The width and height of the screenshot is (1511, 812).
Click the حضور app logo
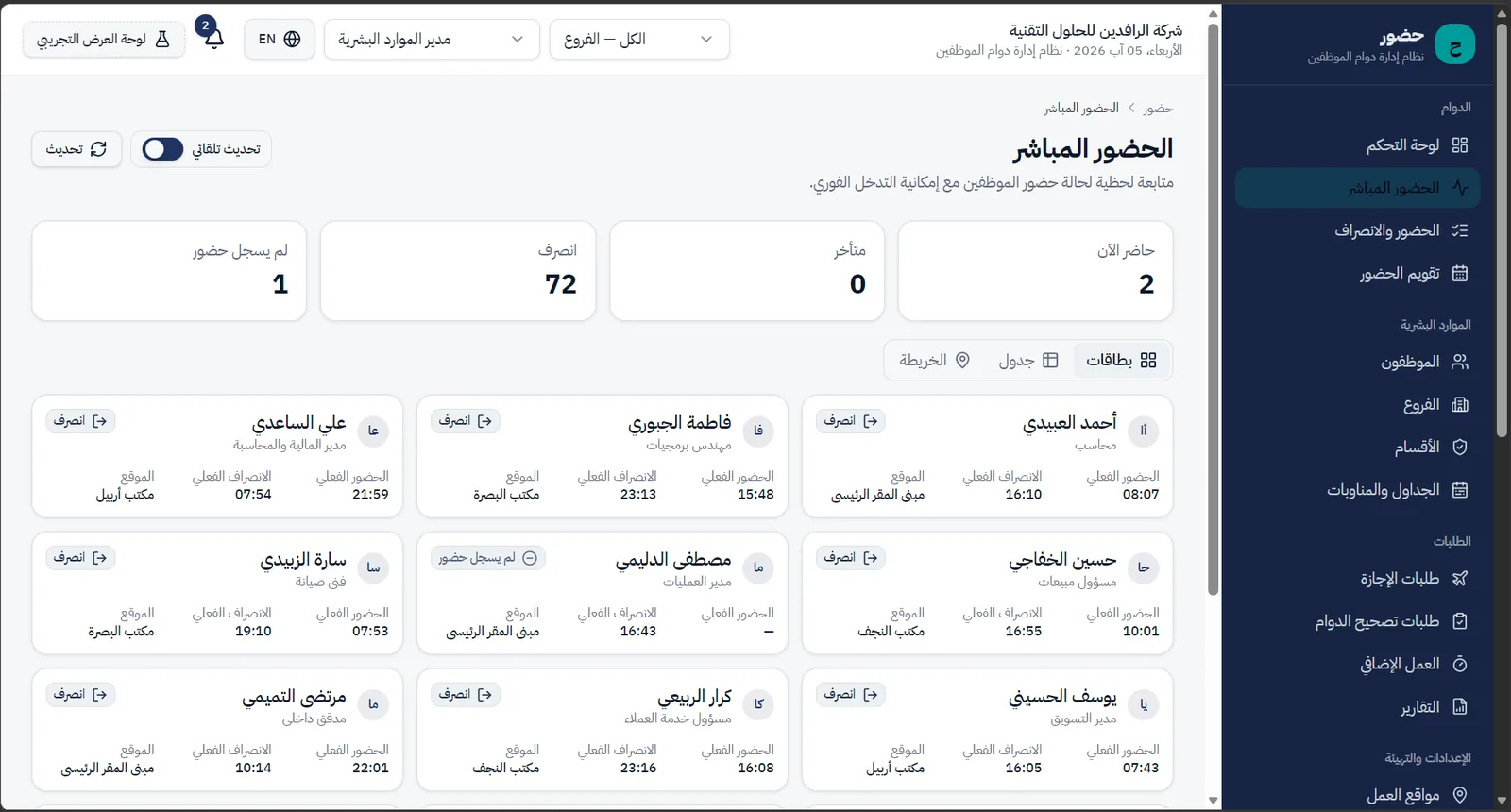point(1454,44)
